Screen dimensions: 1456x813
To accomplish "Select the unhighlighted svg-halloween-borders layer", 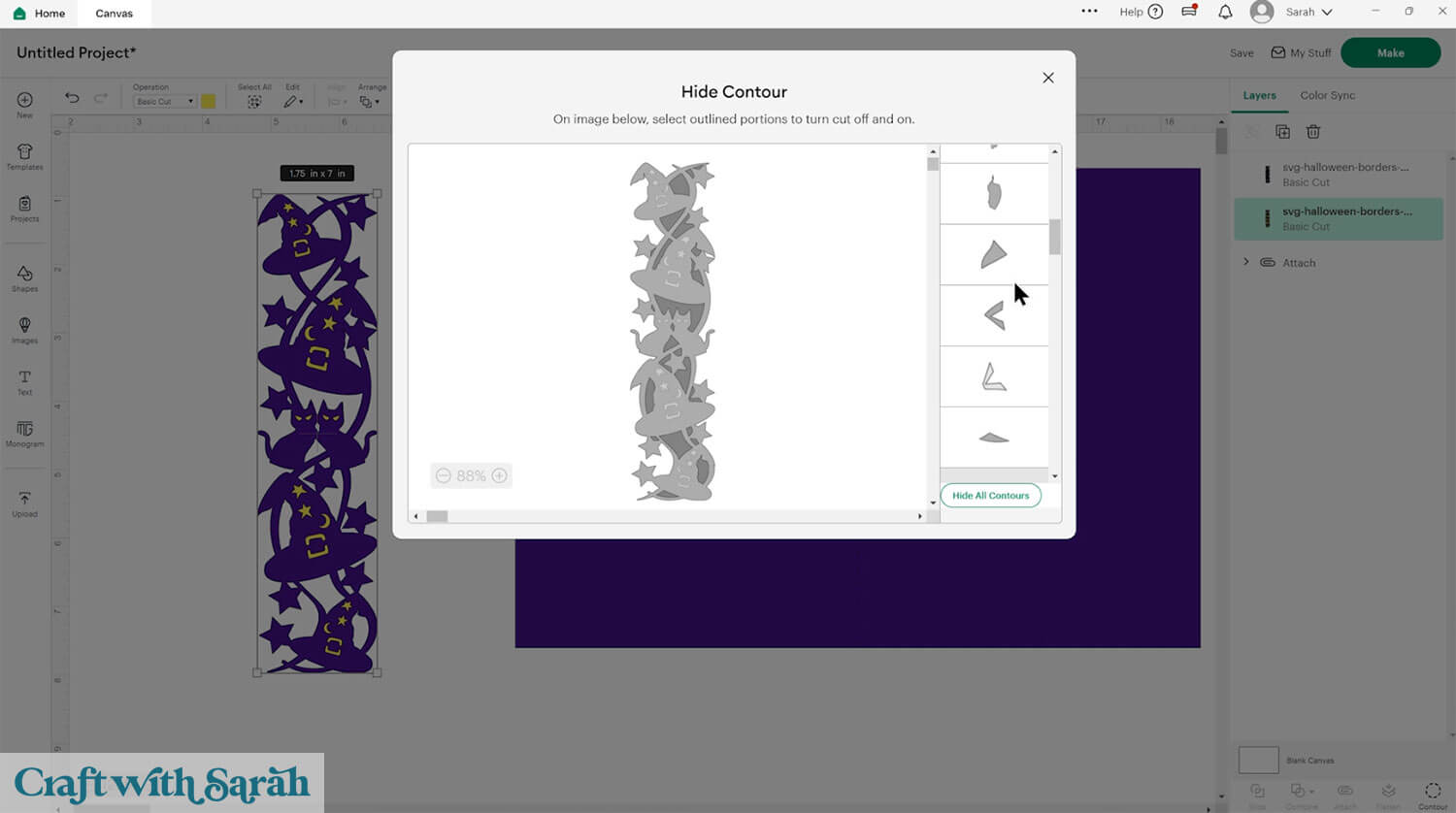I will click(x=1339, y=175).
